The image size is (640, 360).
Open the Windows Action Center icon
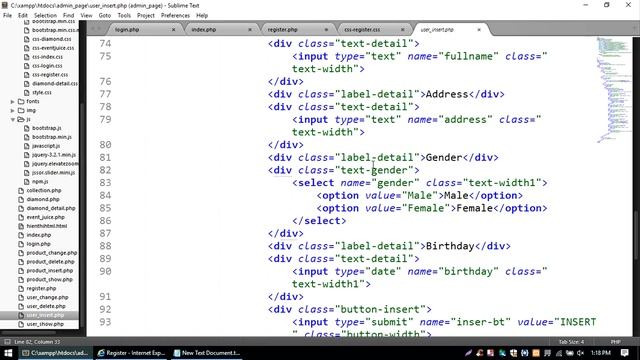point(625,353)
